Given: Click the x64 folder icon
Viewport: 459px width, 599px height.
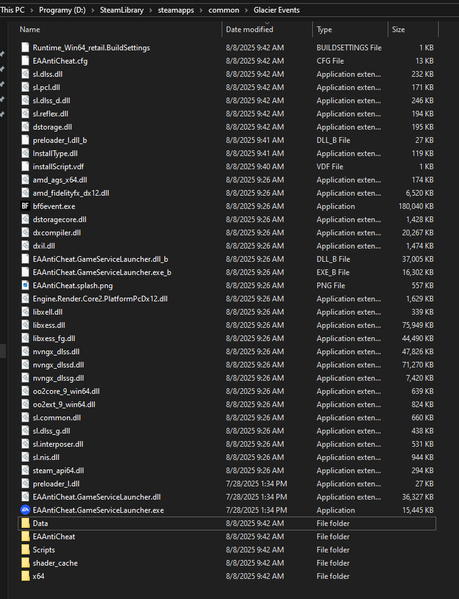Looking at the screenshot, I should [25, 576].
